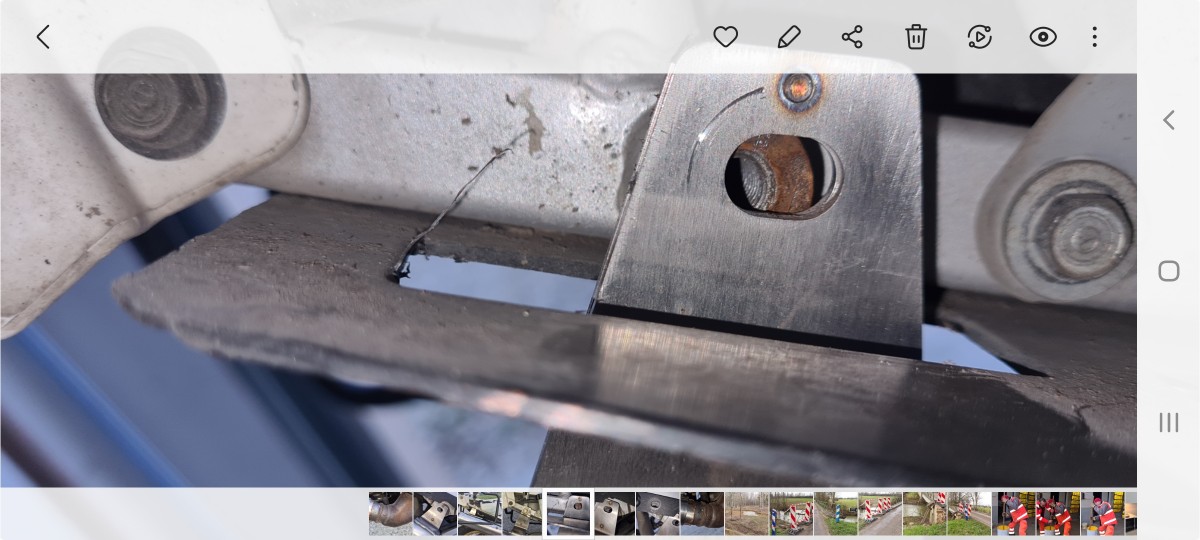The width and height of the screenshot is (1200, 540).
Task: Open recent apps with three-line button
Action: click(x=1168, y=422)
